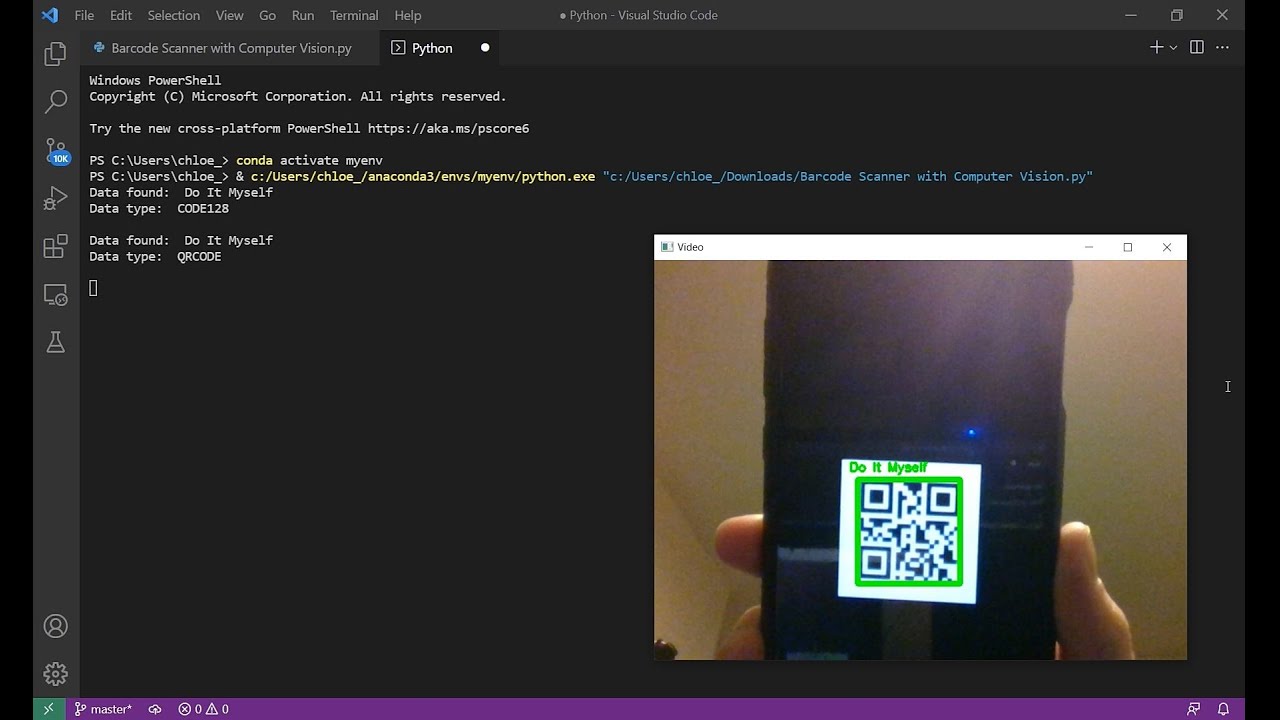Click the unsaved dot on Python tab

coord(485,47)
